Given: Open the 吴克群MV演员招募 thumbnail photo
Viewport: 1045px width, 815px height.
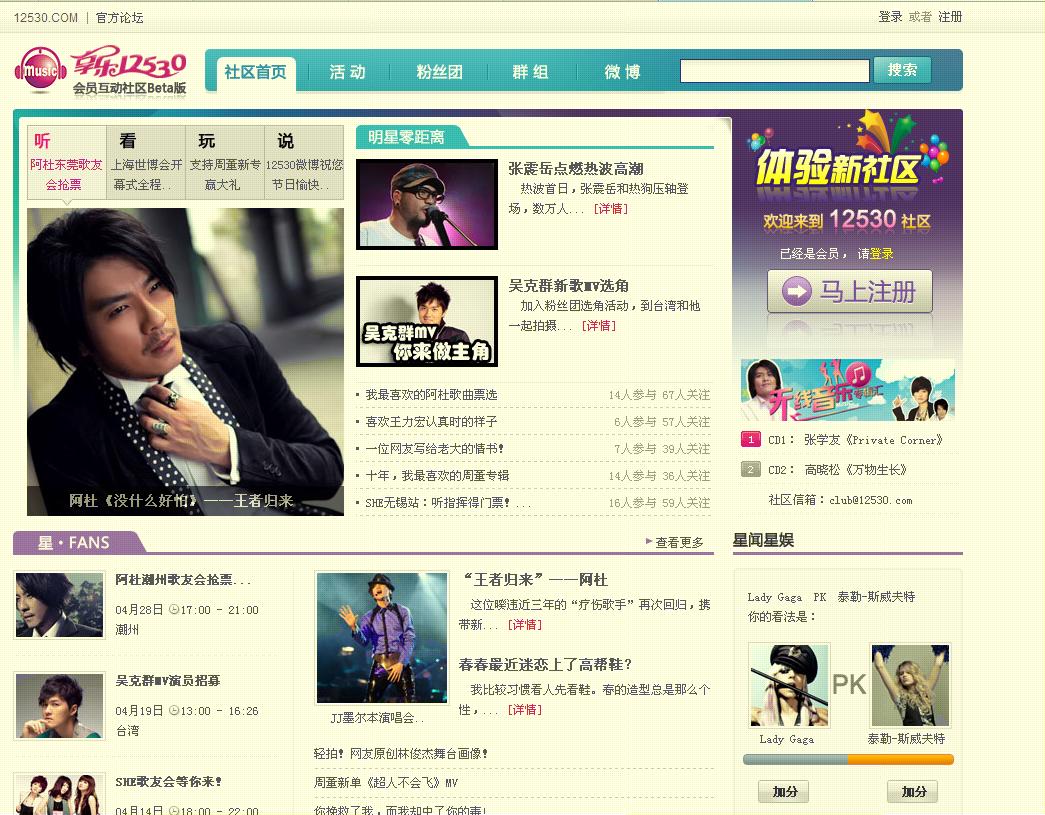Looking at the screenshot, I should [x=59, y=706].
